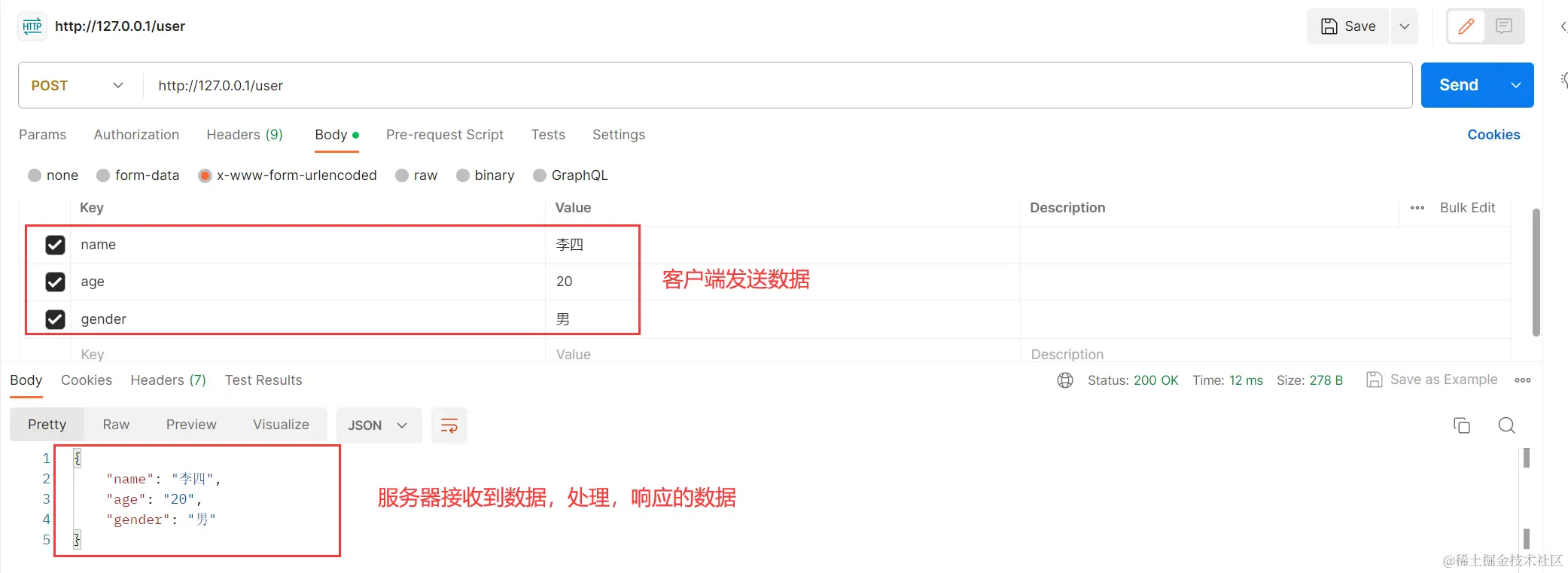Collapse JSON object at line 1
This screenshot has width=1568, height=573.
click(77, 458)
